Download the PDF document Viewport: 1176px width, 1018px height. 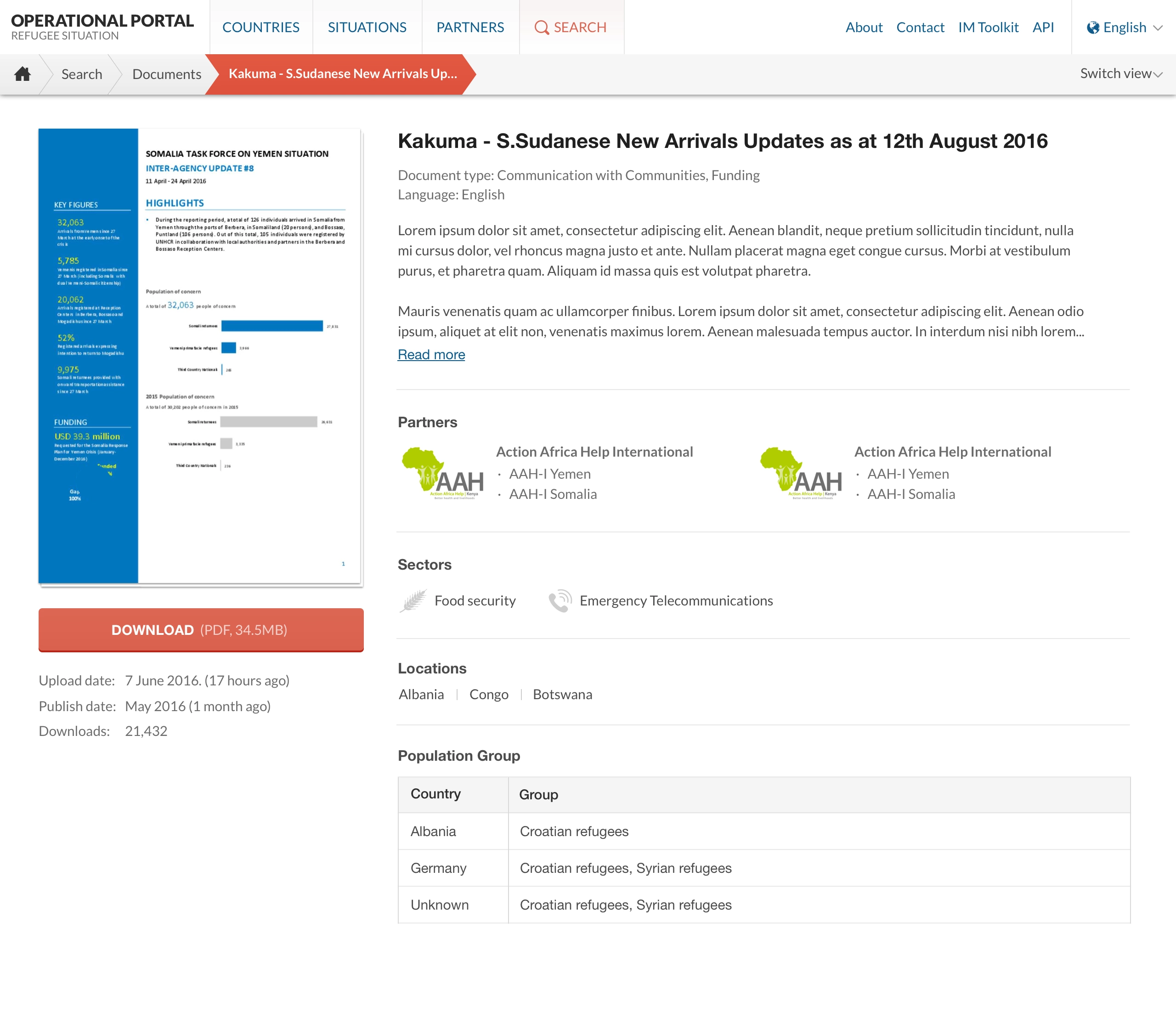(201, 629)
